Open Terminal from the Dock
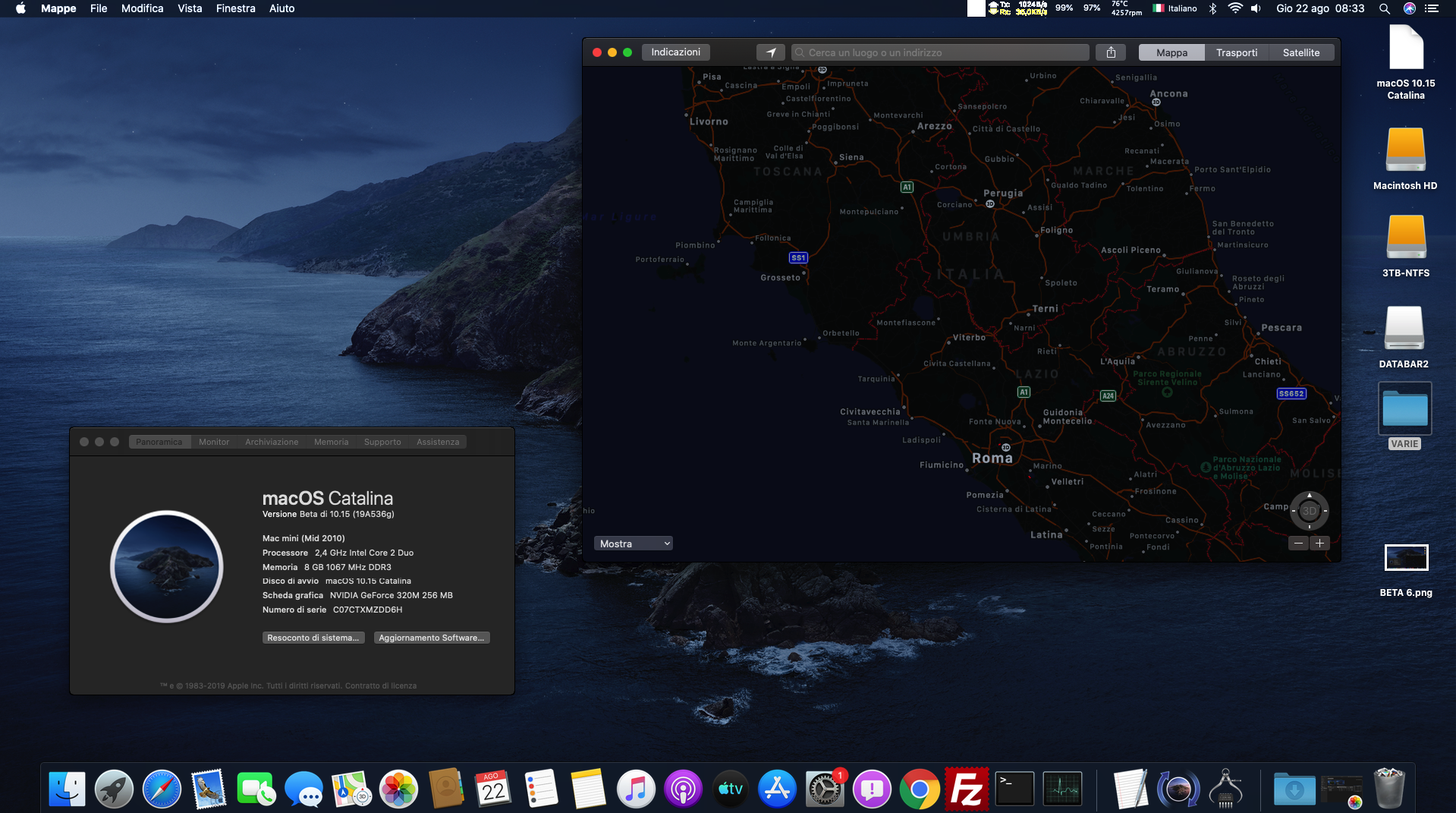Screen dimensions: 1456x813 1014,789
